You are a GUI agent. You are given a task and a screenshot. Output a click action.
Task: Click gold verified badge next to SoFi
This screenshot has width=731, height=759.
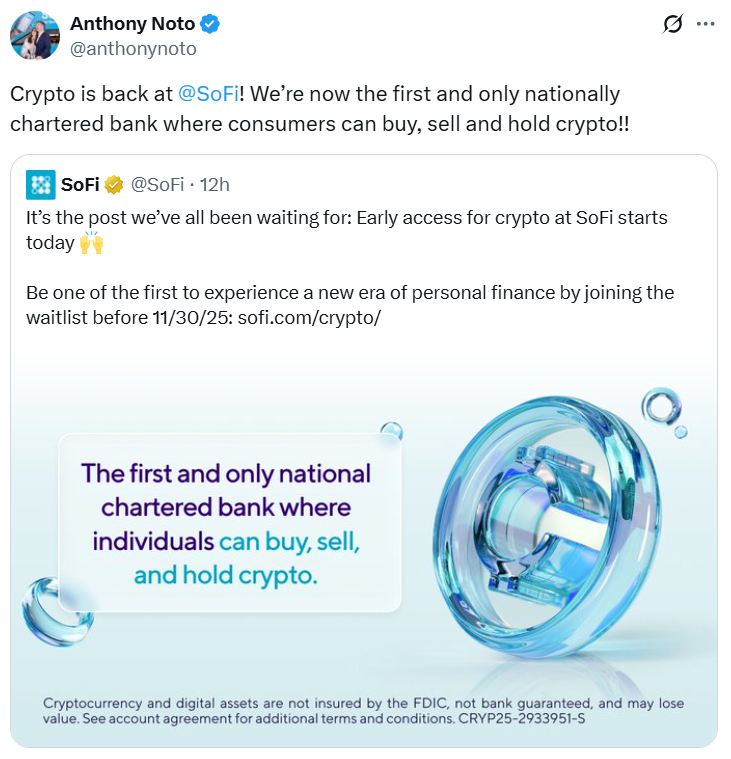pyautogui.click(x=115, y=184)
